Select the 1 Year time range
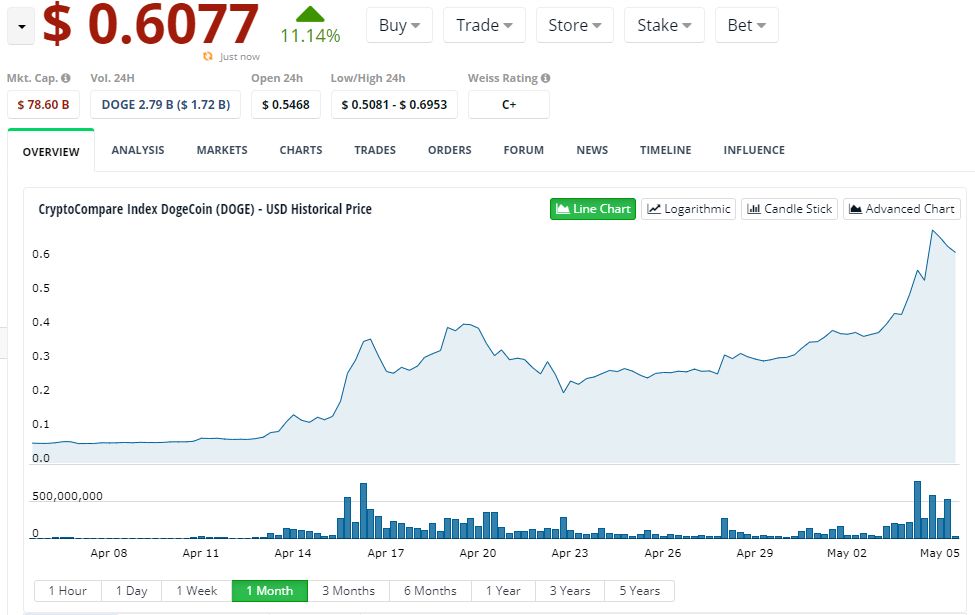 coord(503,591)
